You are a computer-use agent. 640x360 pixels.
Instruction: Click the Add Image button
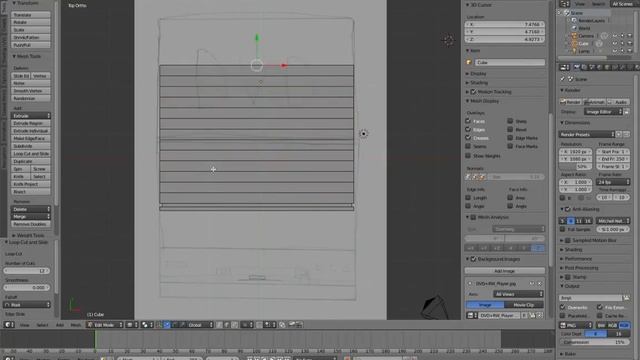504,271
